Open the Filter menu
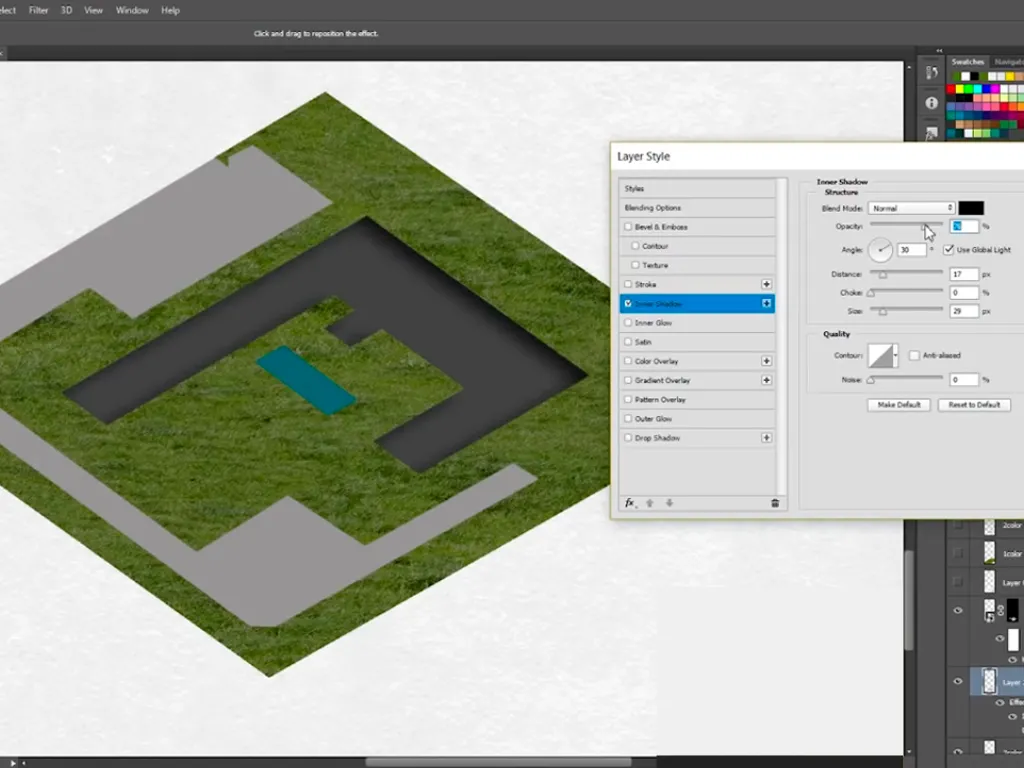This screenshot has width=1024, height=768. (39, 10)
